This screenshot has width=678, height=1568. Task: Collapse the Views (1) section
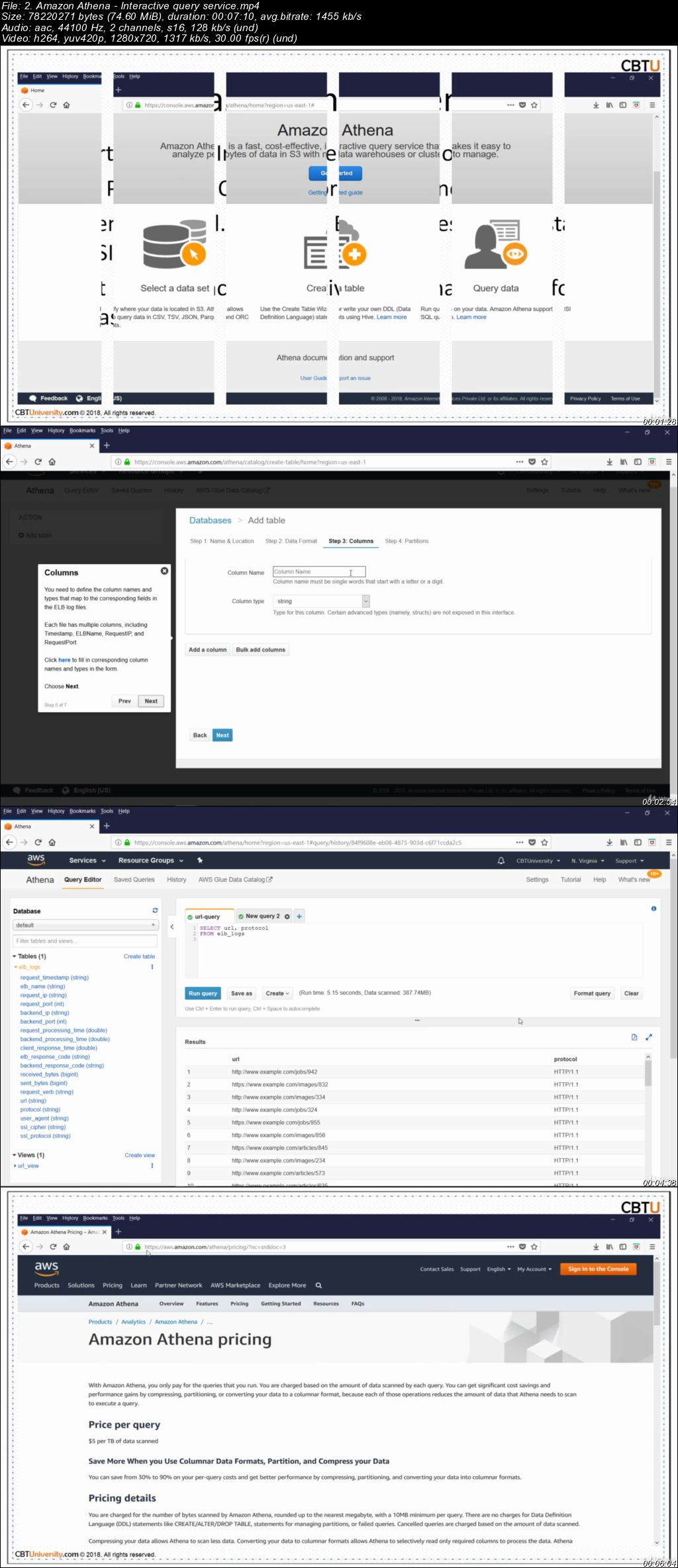(x=15, y=1155)
